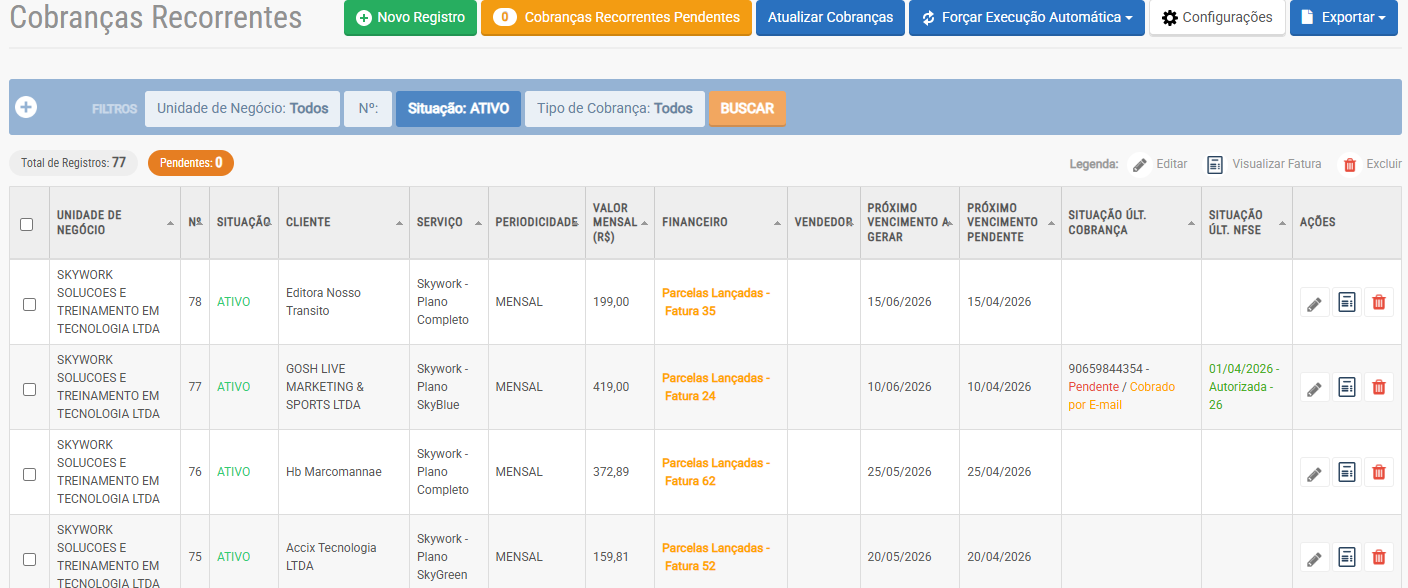Click the Nº filter input field
This screenshot has height=588, width=1408.
[368, 107]
